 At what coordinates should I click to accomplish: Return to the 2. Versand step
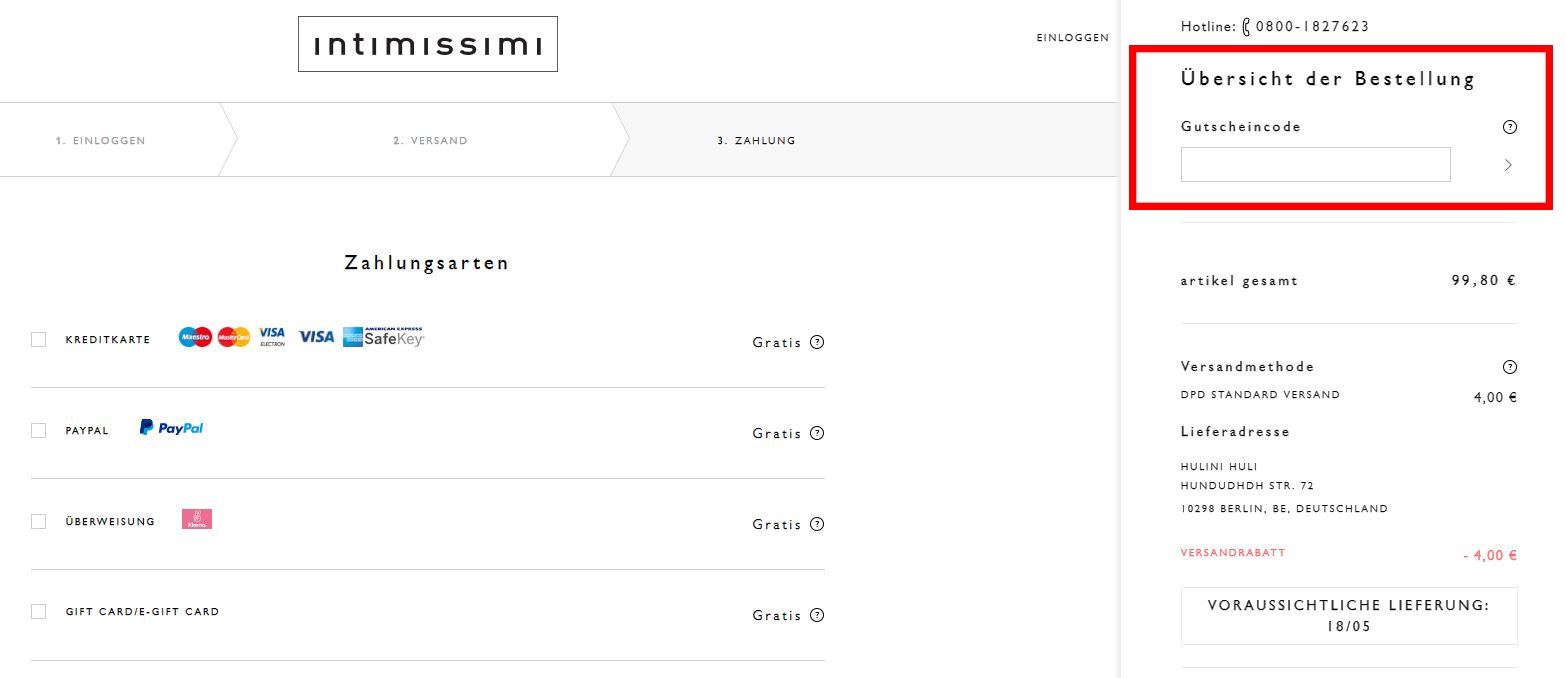430,141
